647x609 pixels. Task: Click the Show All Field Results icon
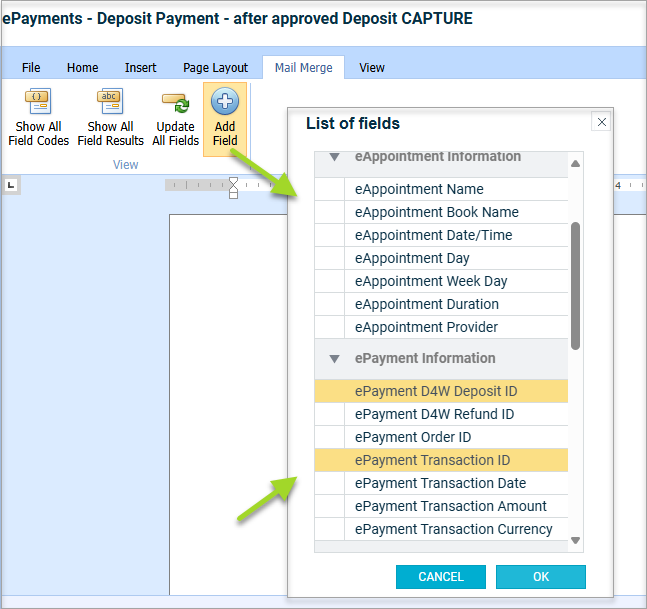110,102
